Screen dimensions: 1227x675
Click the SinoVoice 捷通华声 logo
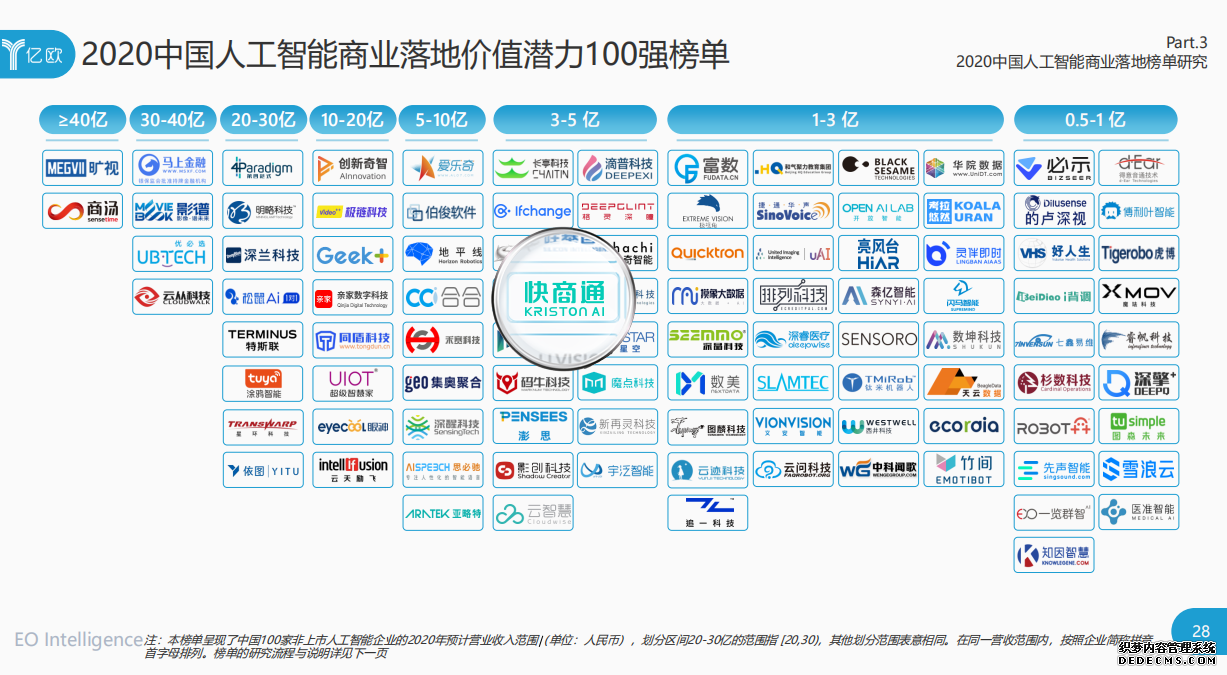pyautogui.click(x=792, y=211)
